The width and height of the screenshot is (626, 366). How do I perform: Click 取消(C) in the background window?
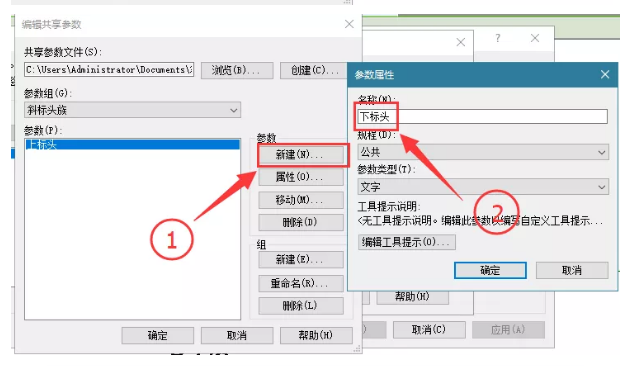tap(429, 330)
